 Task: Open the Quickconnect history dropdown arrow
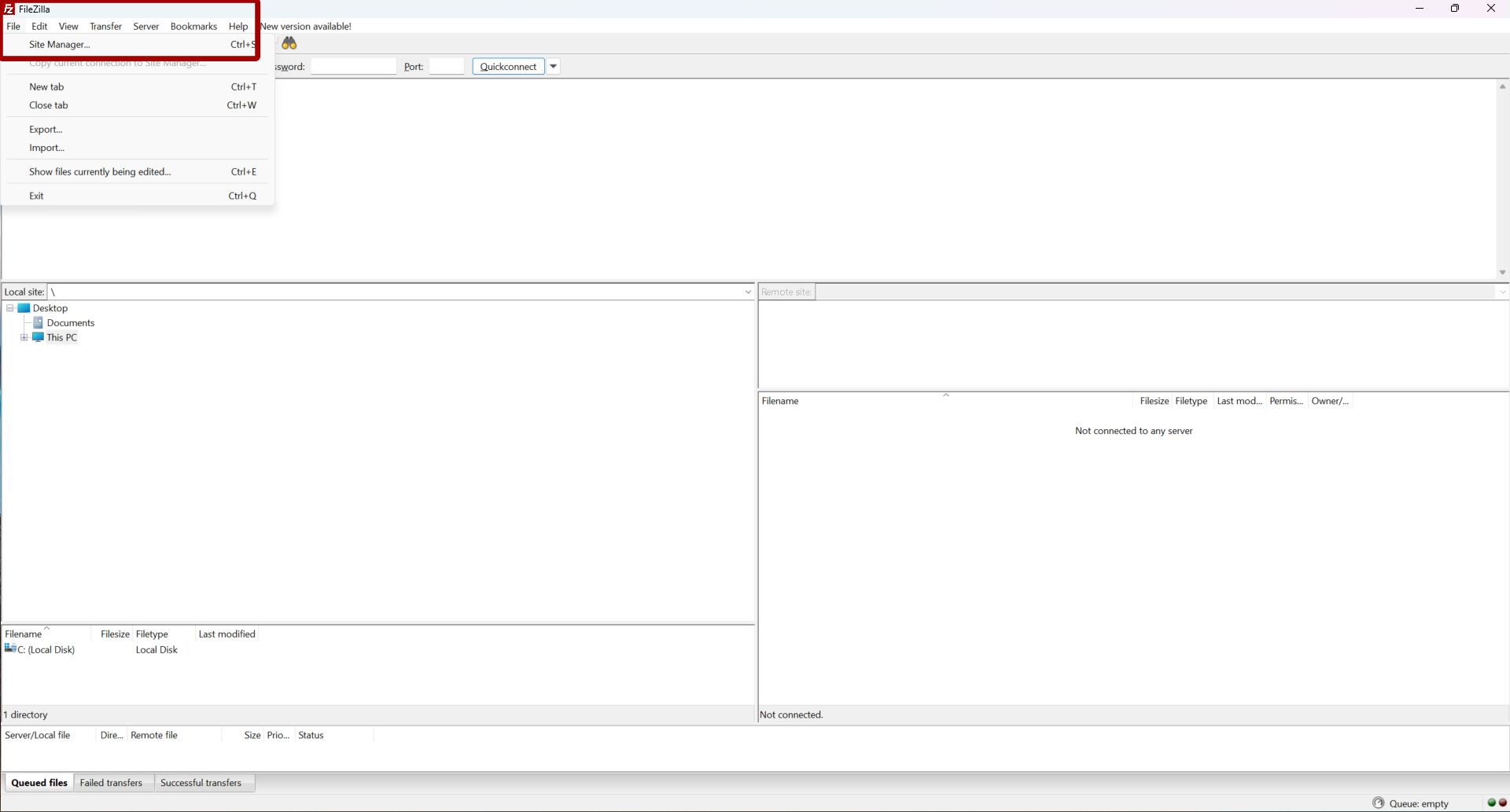pyautogui.click(x=554, y=67)
